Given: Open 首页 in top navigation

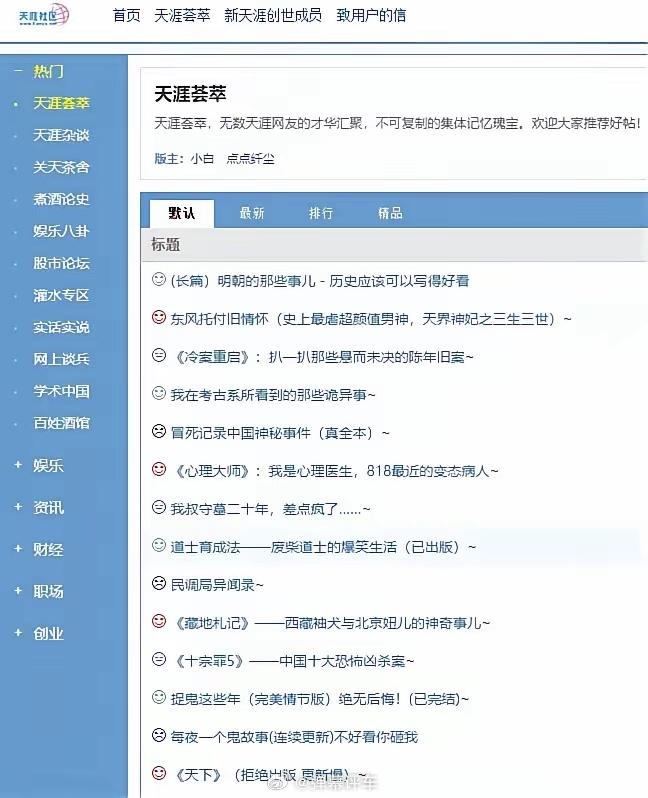Looking at the screenshot, I should pyautogui.click(x=126, y=16).
